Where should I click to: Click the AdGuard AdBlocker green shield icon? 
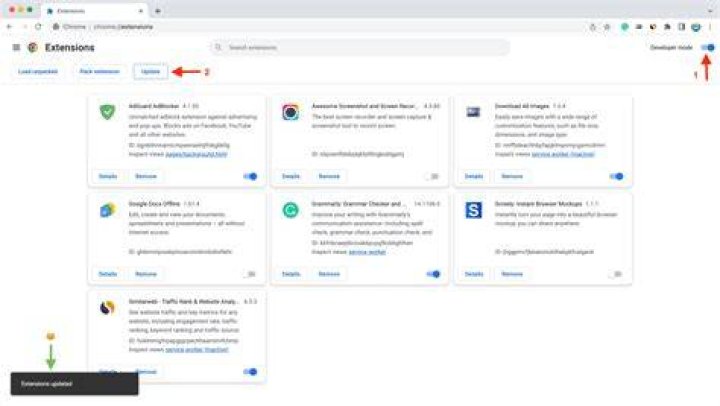pyautogui.click(x=107, y=112)
